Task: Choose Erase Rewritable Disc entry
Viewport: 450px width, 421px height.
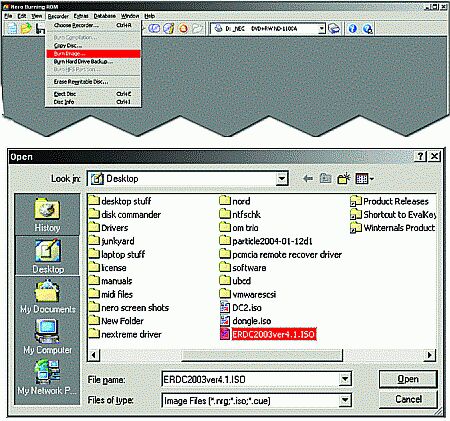Action: (93, 82)
